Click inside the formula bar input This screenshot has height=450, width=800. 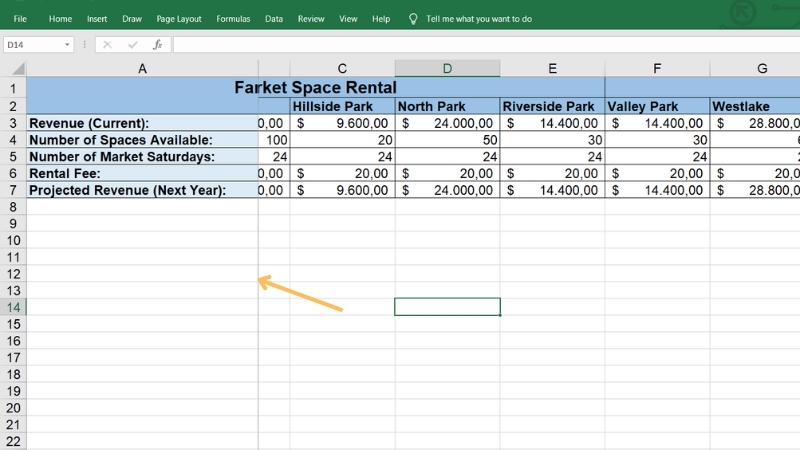click(x=480, y=45)
